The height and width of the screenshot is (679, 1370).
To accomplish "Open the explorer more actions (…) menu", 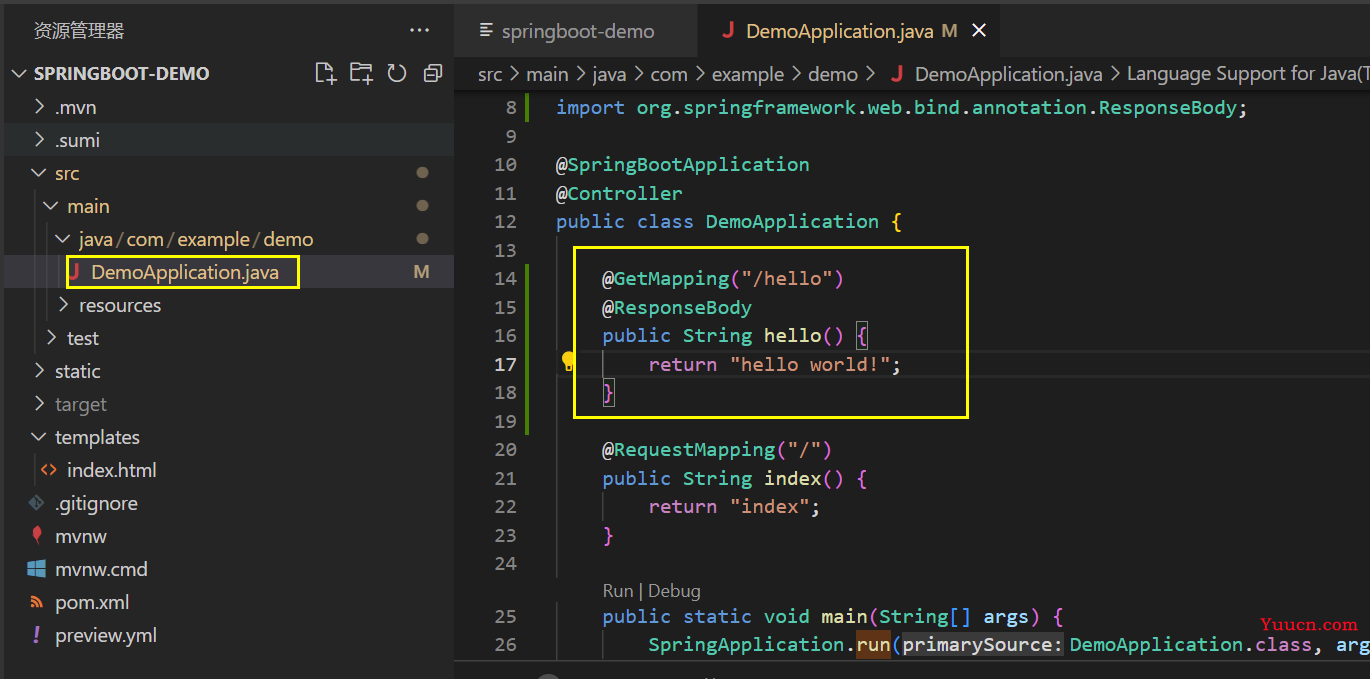I will pos(420,31).
